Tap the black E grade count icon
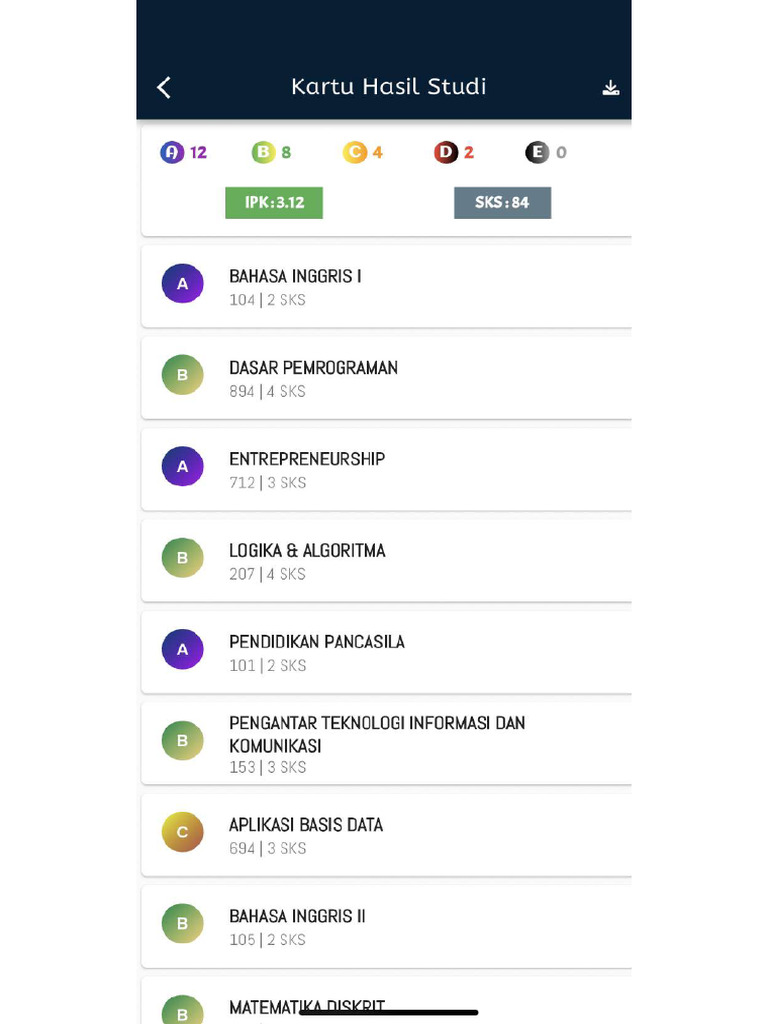This screenshot has height=1024, width=768. [537, 152]
